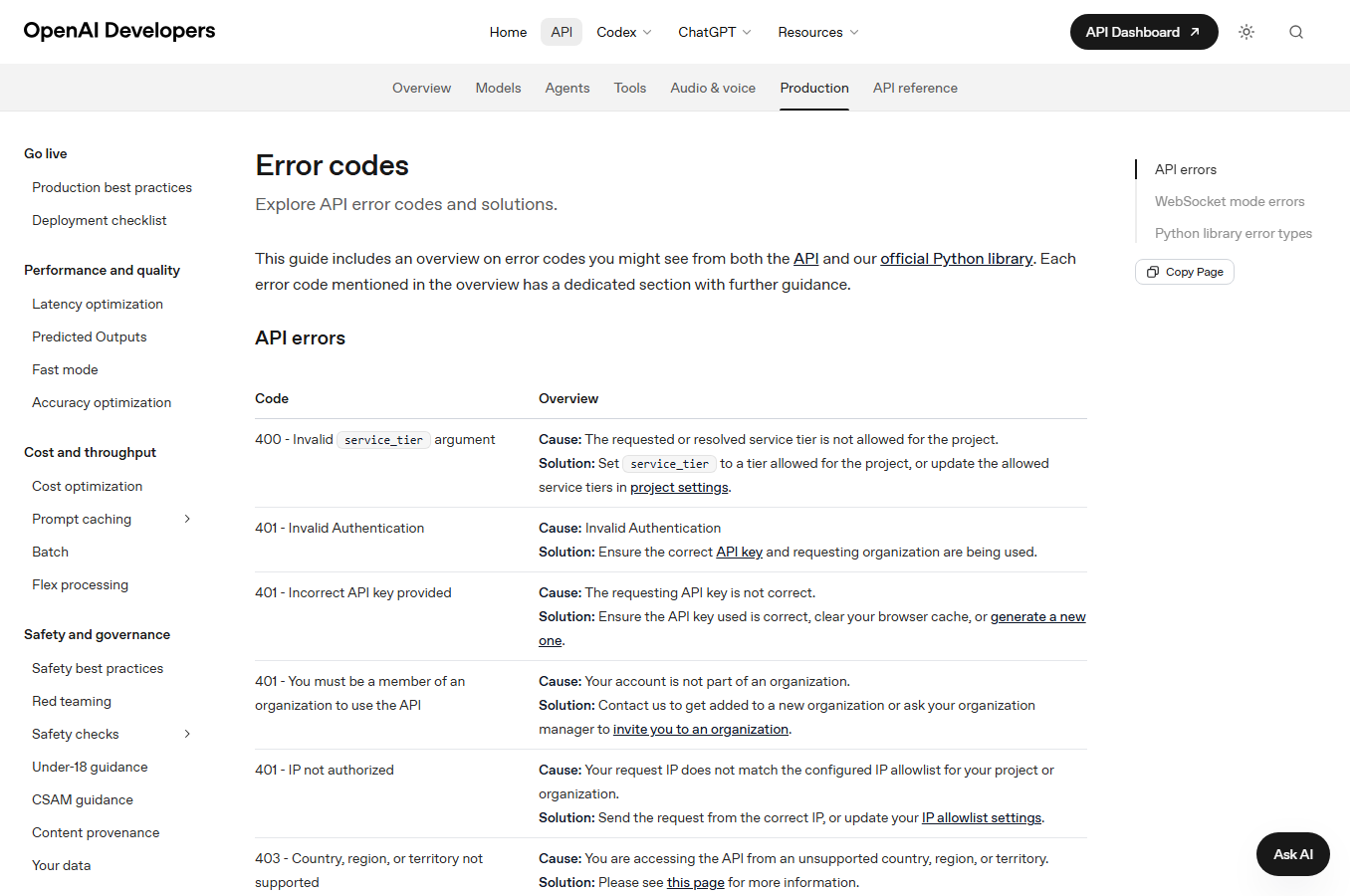
Task: Click the Copy Page clipboard icon
Action: tap(1153, 272)
